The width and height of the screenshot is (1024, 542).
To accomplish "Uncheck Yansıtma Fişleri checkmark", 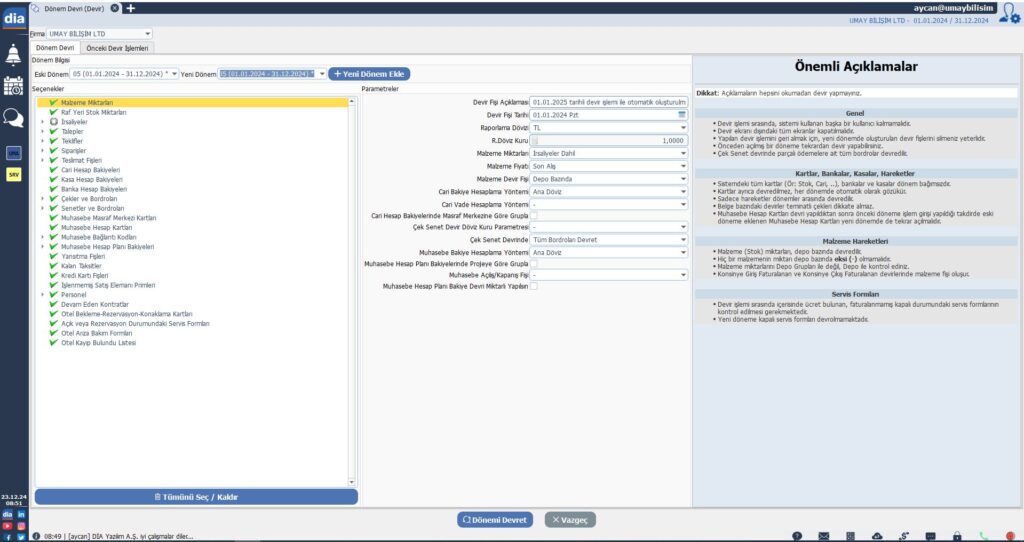I will pyautogui.click(x=54, y=257).
